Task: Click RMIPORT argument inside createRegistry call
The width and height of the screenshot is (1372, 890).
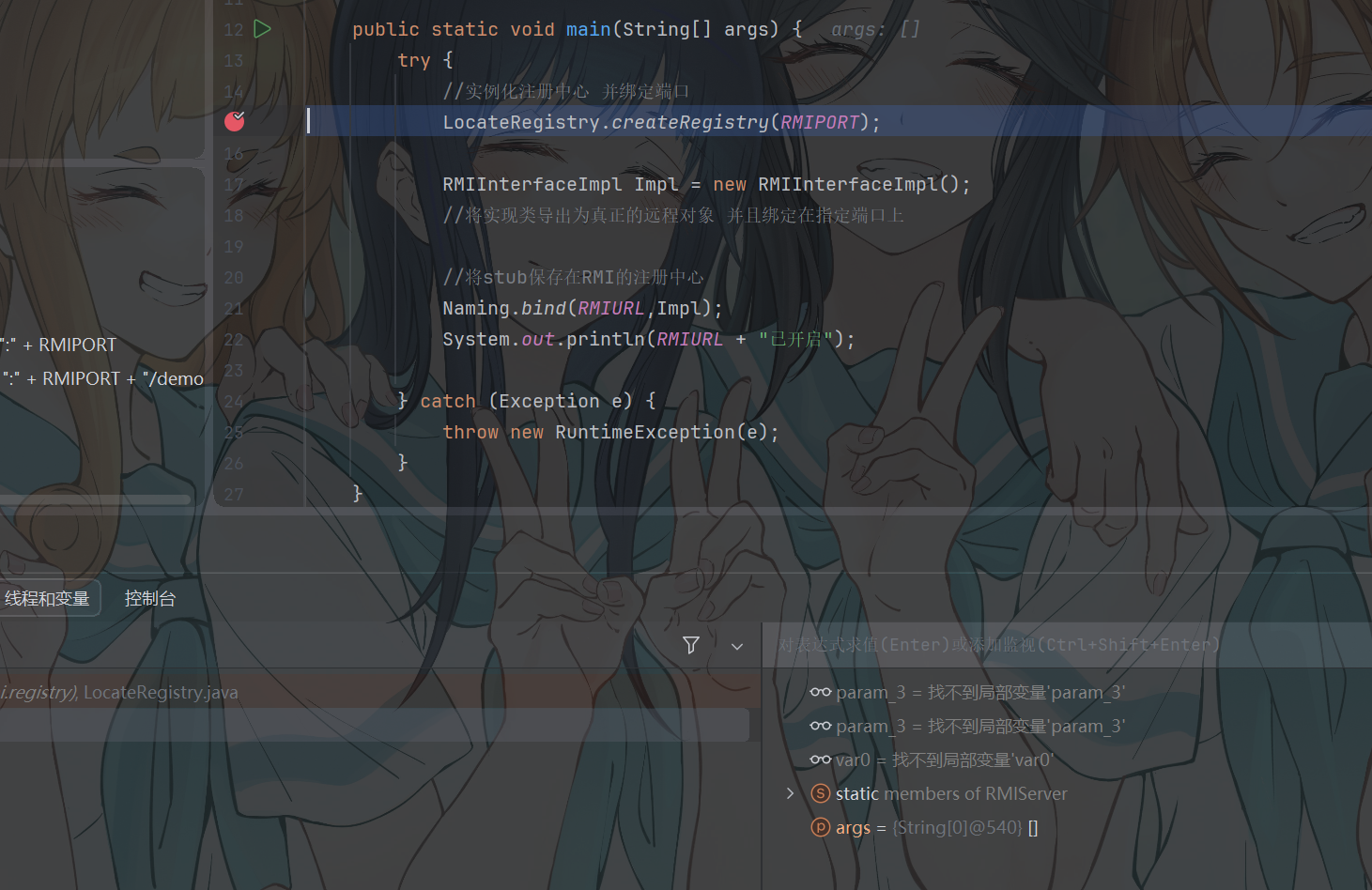Action: tap(820, 122)
